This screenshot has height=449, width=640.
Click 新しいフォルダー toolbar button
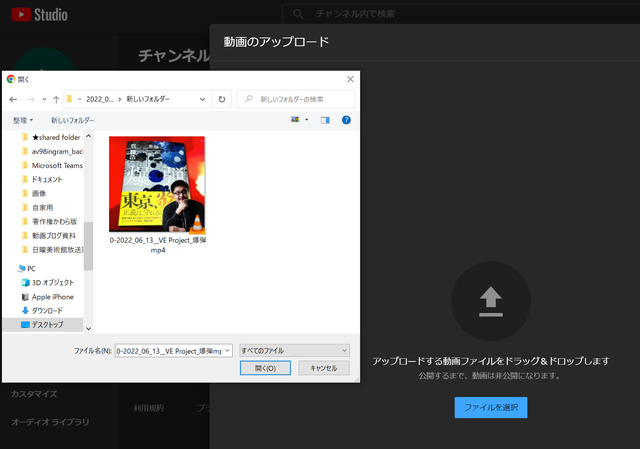click(72, 120)
